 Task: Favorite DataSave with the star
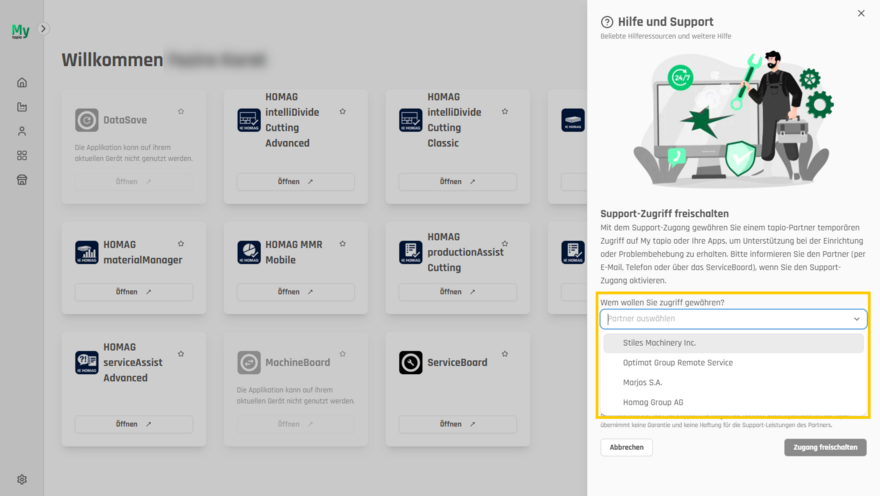(x=181, y=111)
